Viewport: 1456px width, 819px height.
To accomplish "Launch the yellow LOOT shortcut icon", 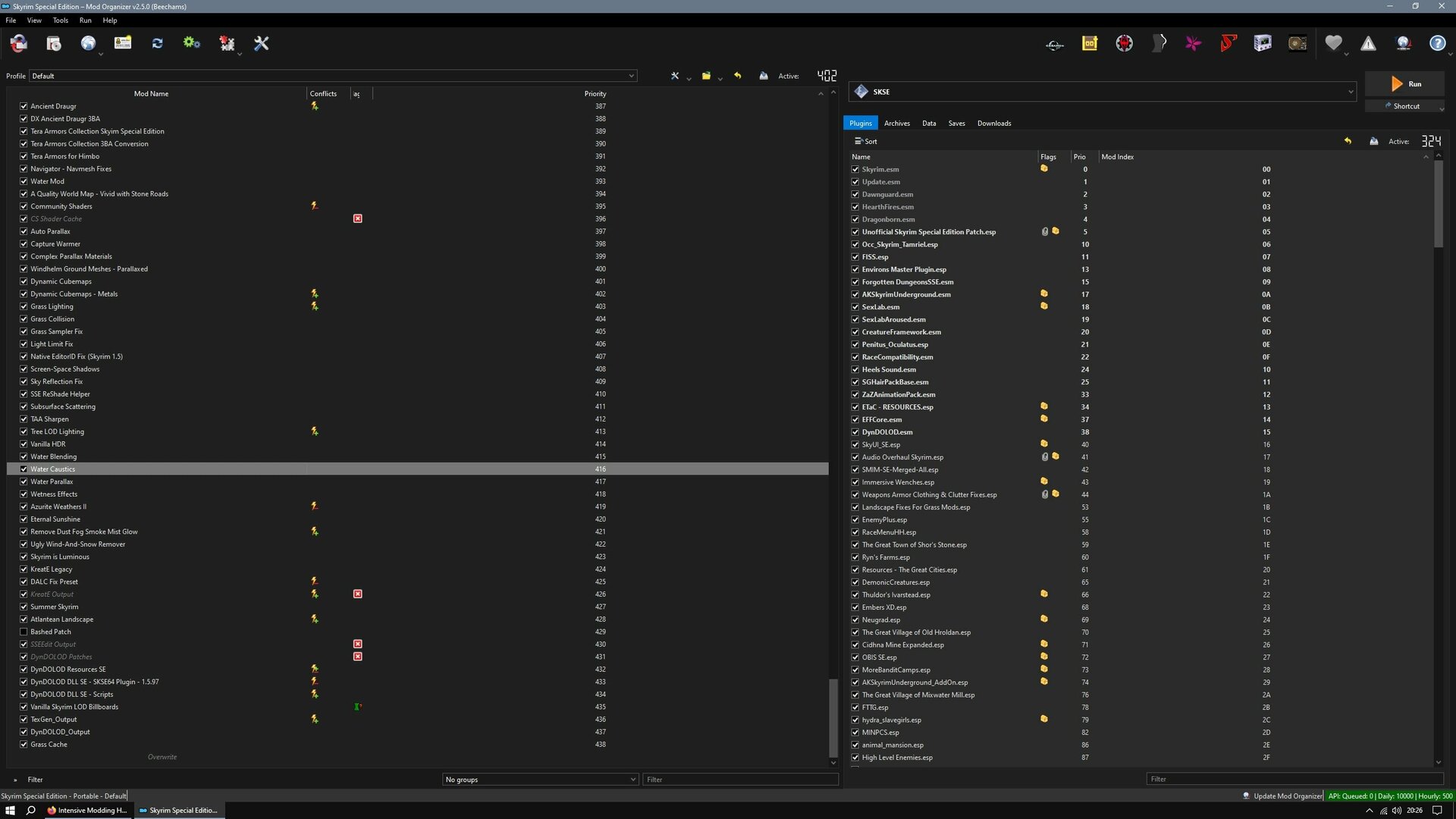I will tap(1090, 44).
